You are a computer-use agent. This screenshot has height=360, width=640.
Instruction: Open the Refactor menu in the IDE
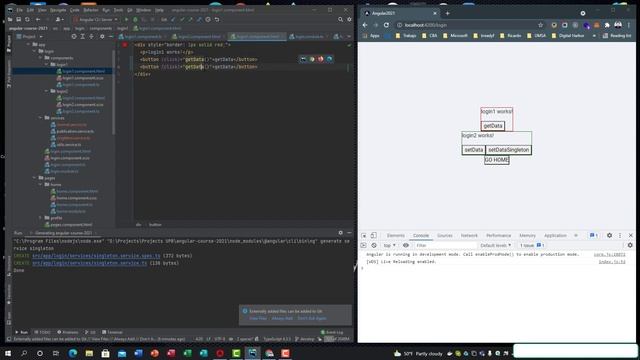click(91, 10)
